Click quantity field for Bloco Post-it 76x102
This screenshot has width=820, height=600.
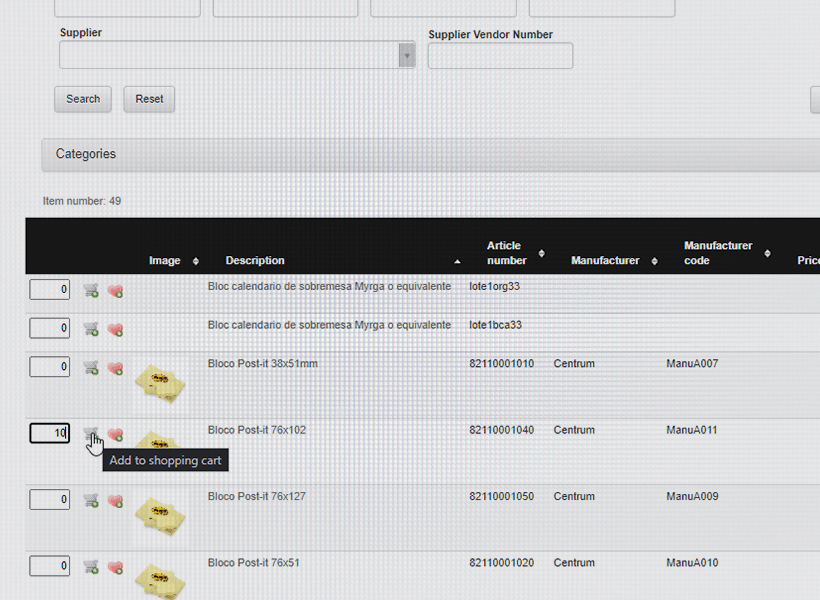pos(49,433)
